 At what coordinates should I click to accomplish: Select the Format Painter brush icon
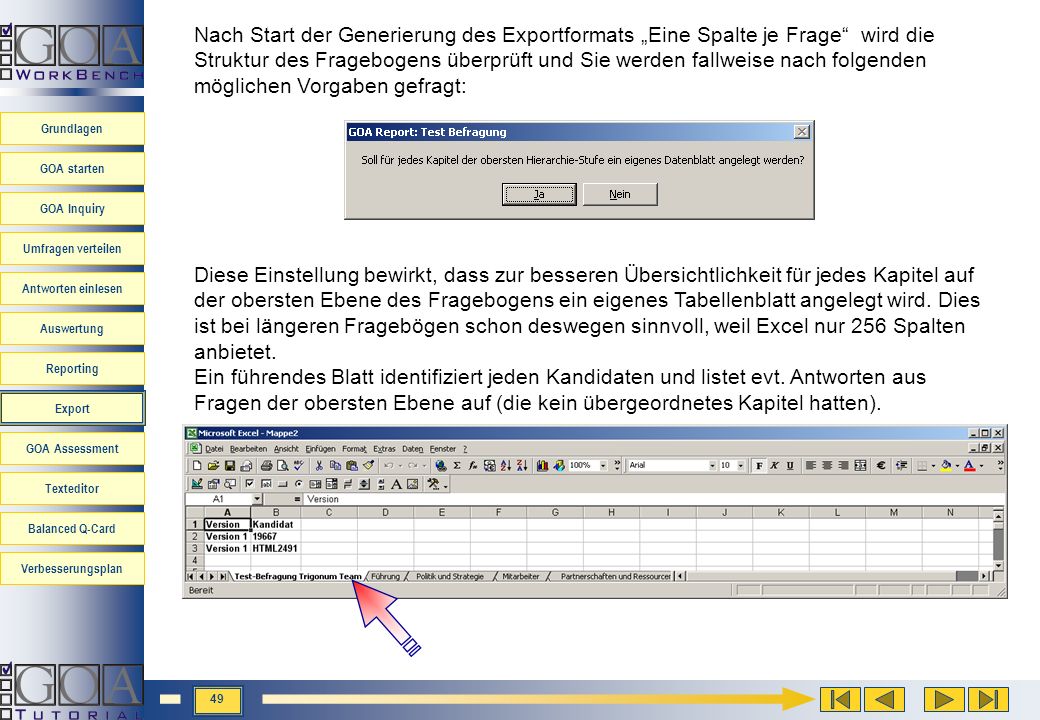coord(369,465)
